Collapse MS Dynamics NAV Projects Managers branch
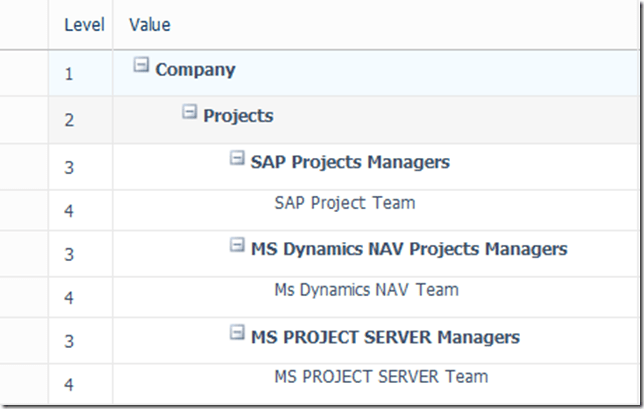This screenshot has width=644, height=409. (237, 245)
